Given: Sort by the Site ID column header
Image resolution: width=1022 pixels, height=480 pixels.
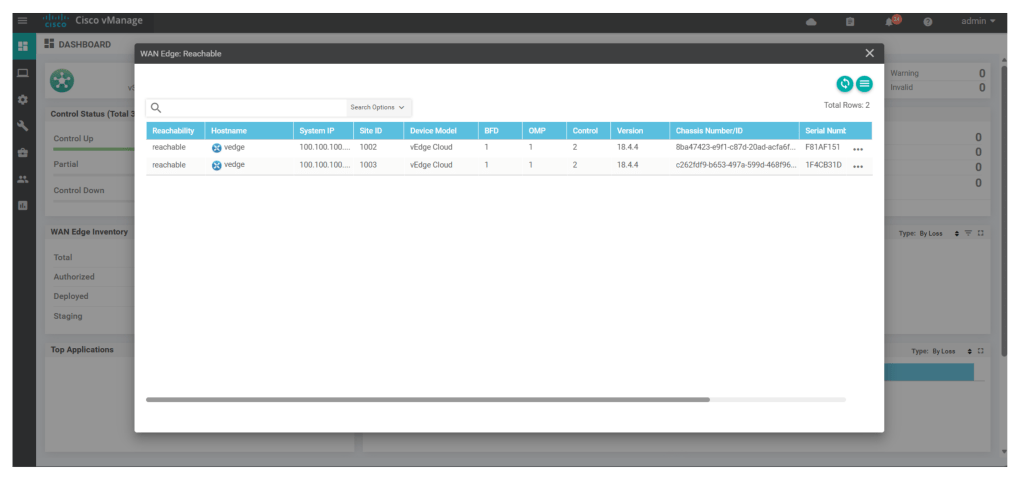Looking at the screenshot, I should [371, 131].
